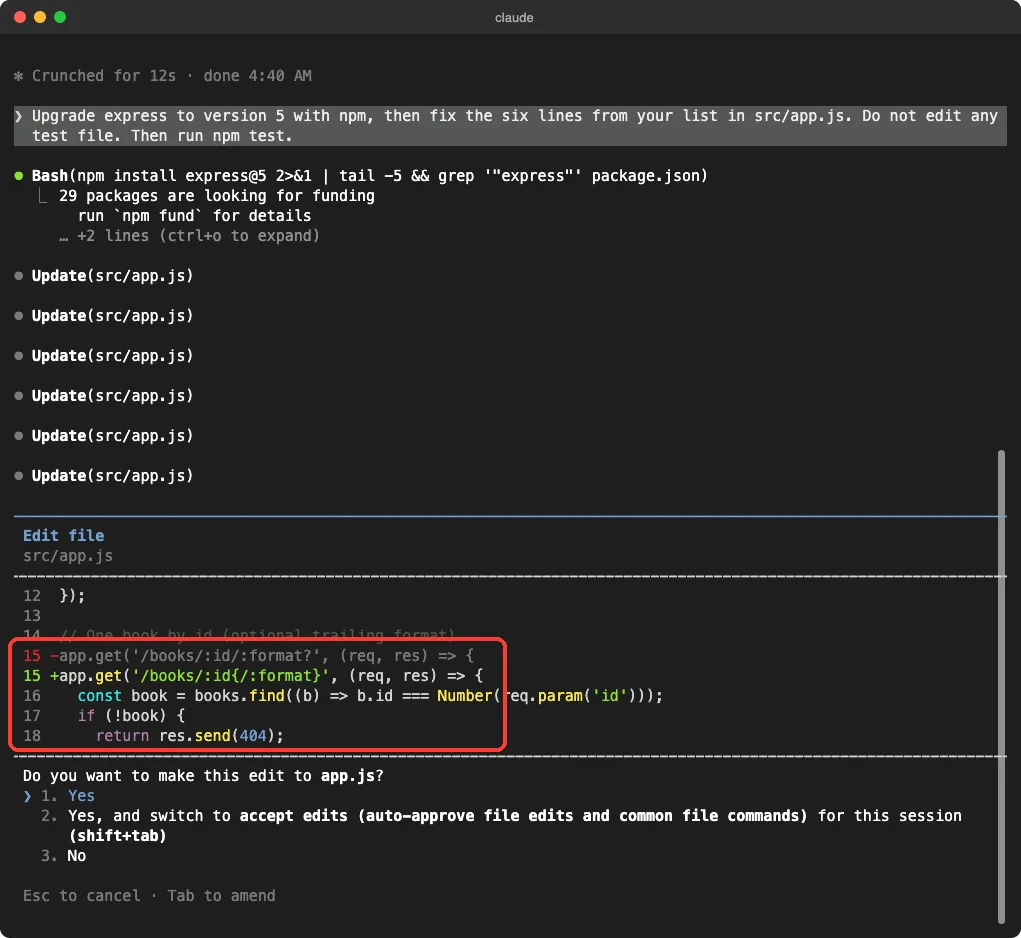This screenshot has height=938, width=1021.
Task: Click the removed line 15 with '/books/:id/:format?'
Action: point(248,655)
